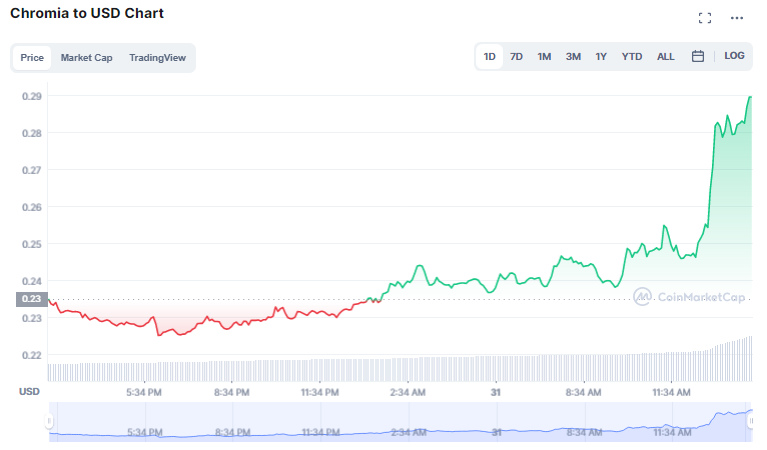767x450 pixels.
Task: Click the 0.25 y-axis label
Action: pyautogui.click(x=32, y=244)
